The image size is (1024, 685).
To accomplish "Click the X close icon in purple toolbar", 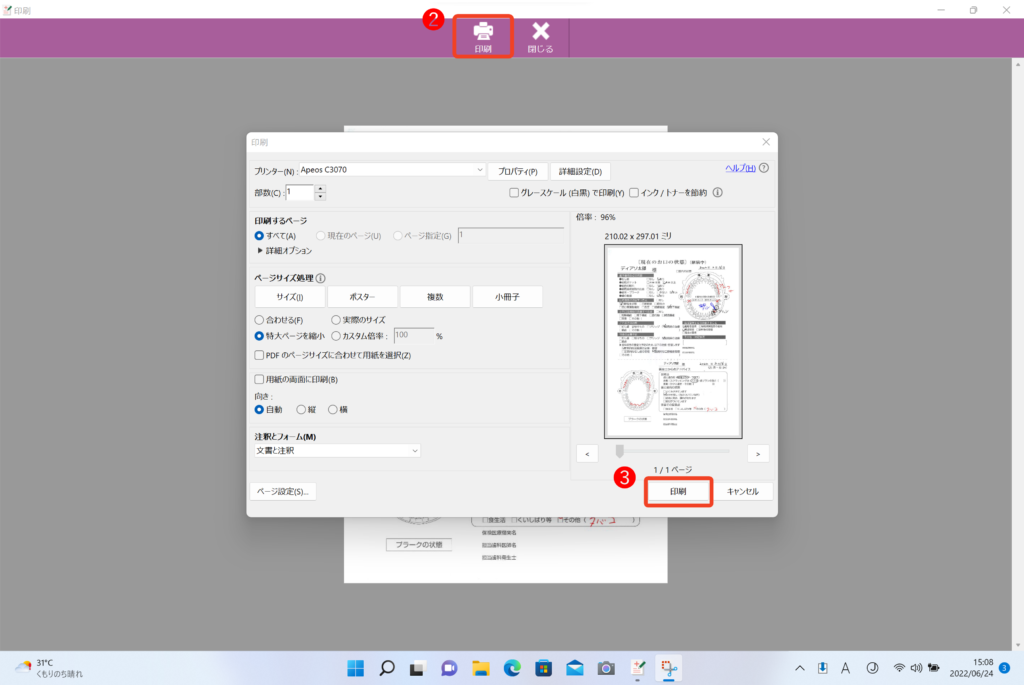I will click(541, 31).
